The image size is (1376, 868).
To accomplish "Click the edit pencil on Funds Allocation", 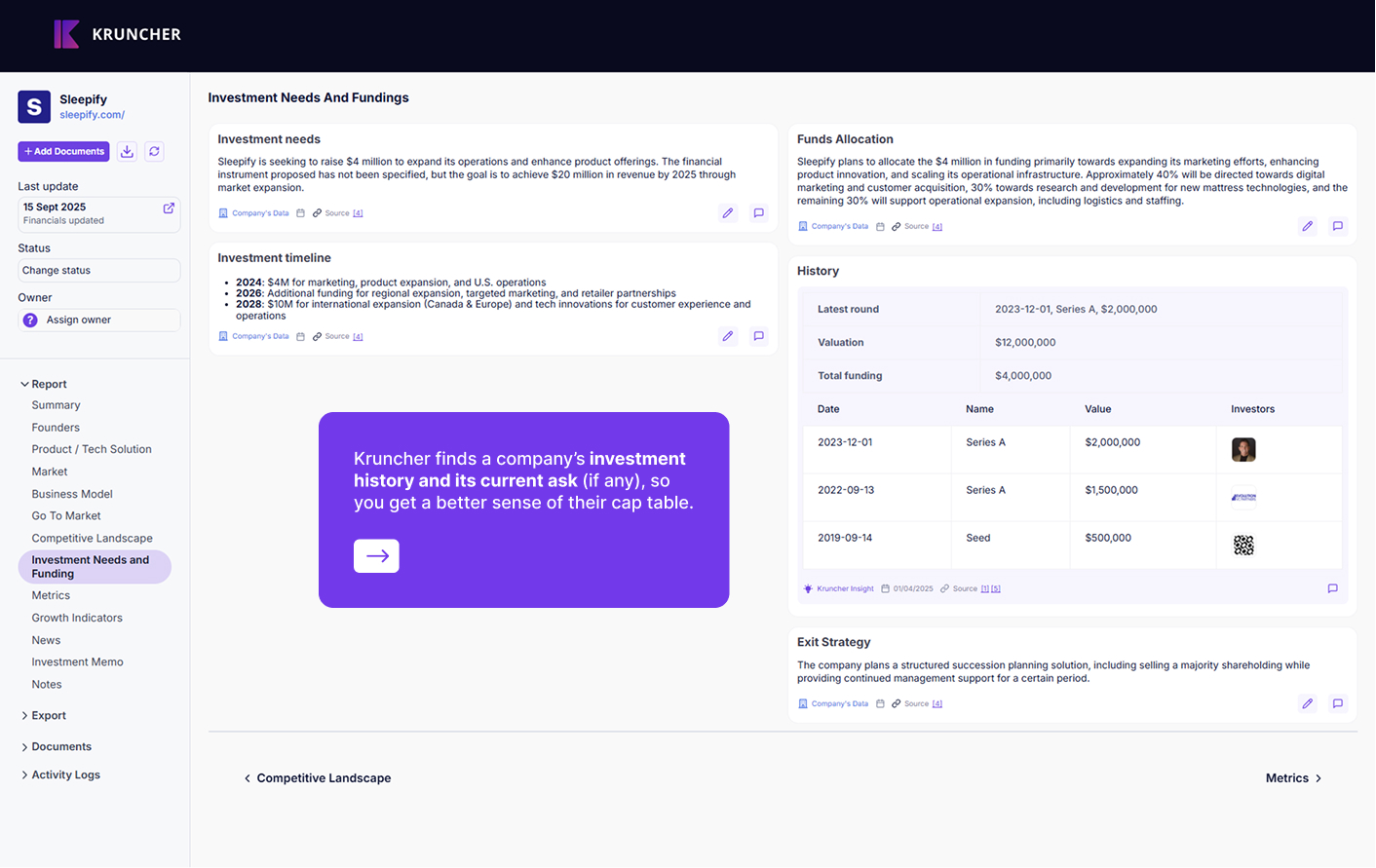I will [x=1307, y=226].
